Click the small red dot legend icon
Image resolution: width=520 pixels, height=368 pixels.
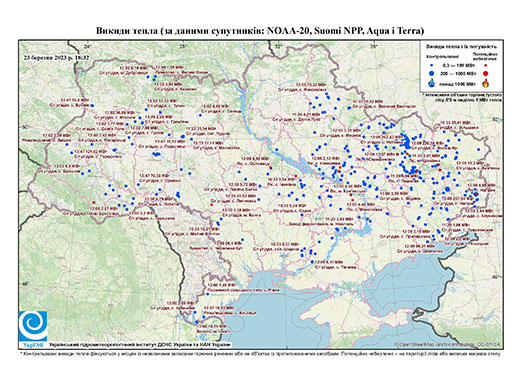click(486, 66)
